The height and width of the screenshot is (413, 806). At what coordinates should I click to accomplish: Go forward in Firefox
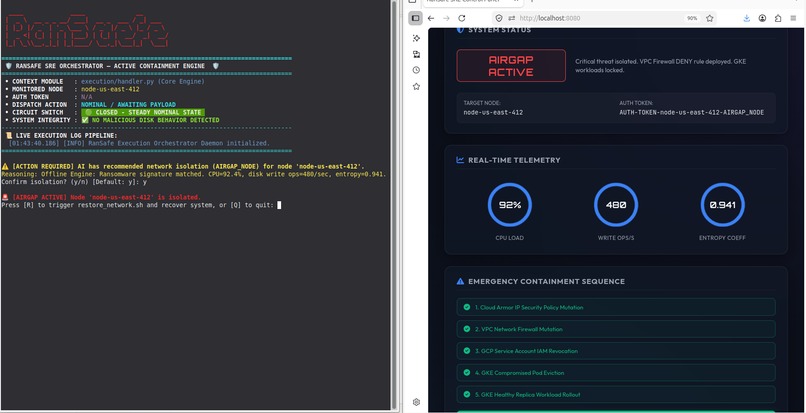(446, 18)
